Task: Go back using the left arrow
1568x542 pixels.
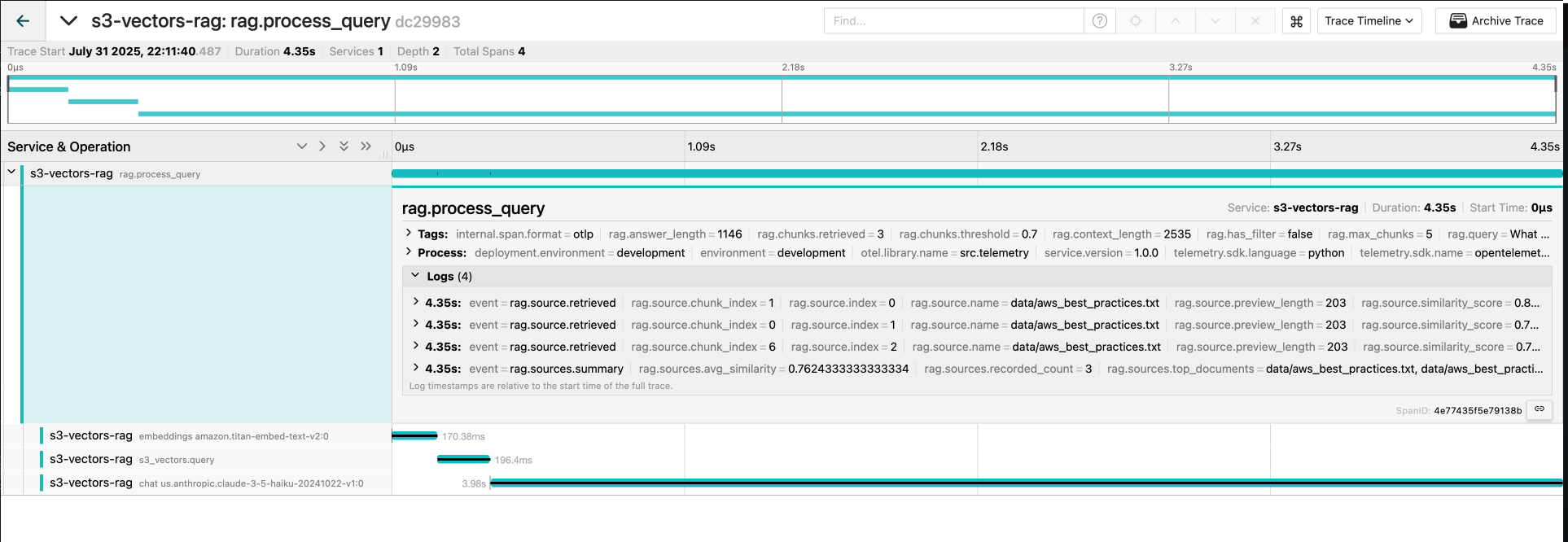Action: pos(23,21)
